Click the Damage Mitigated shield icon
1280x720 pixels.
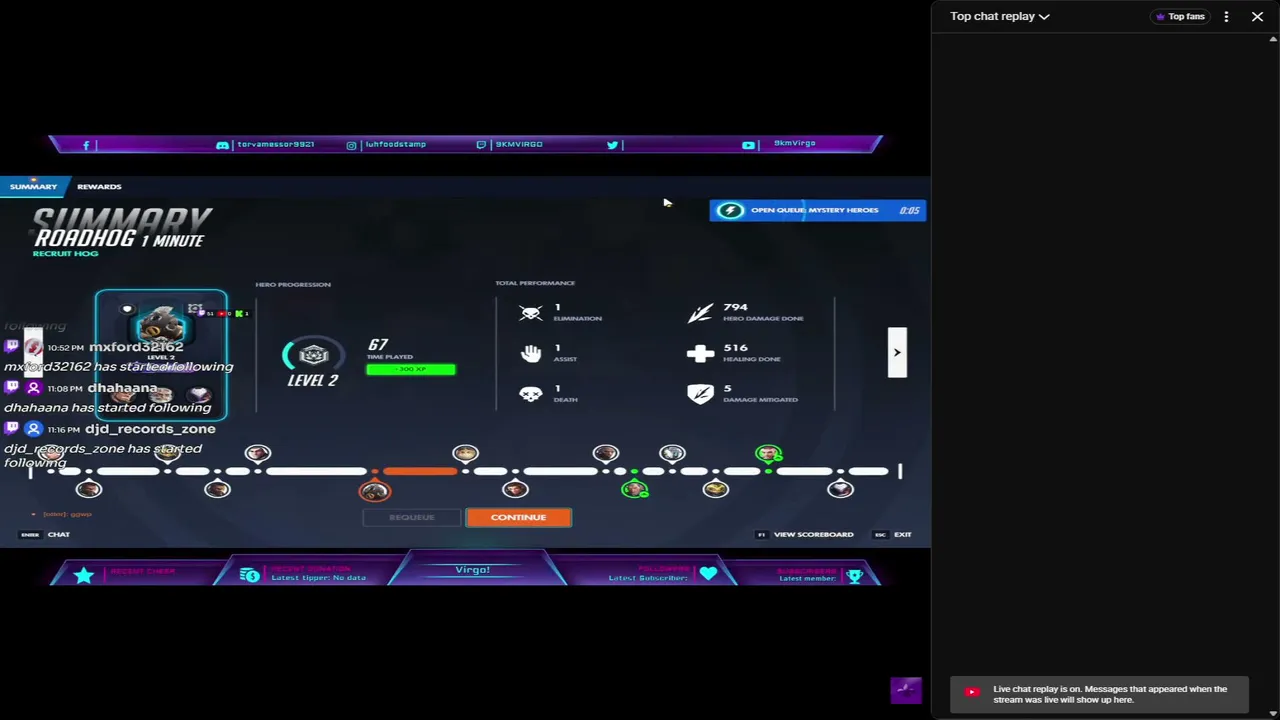click(x=700, y=394)
